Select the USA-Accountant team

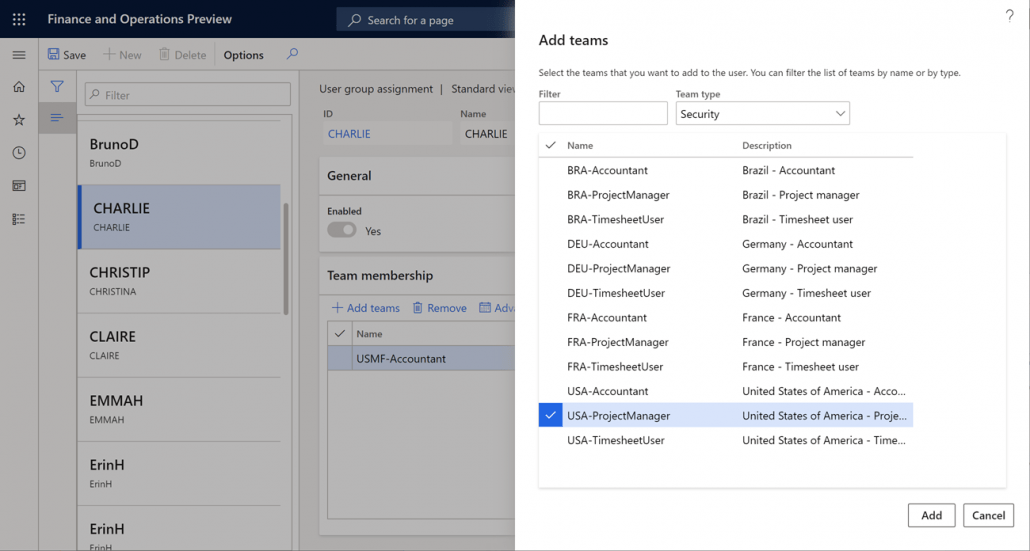pyautogui.click(x=726, y=391)
